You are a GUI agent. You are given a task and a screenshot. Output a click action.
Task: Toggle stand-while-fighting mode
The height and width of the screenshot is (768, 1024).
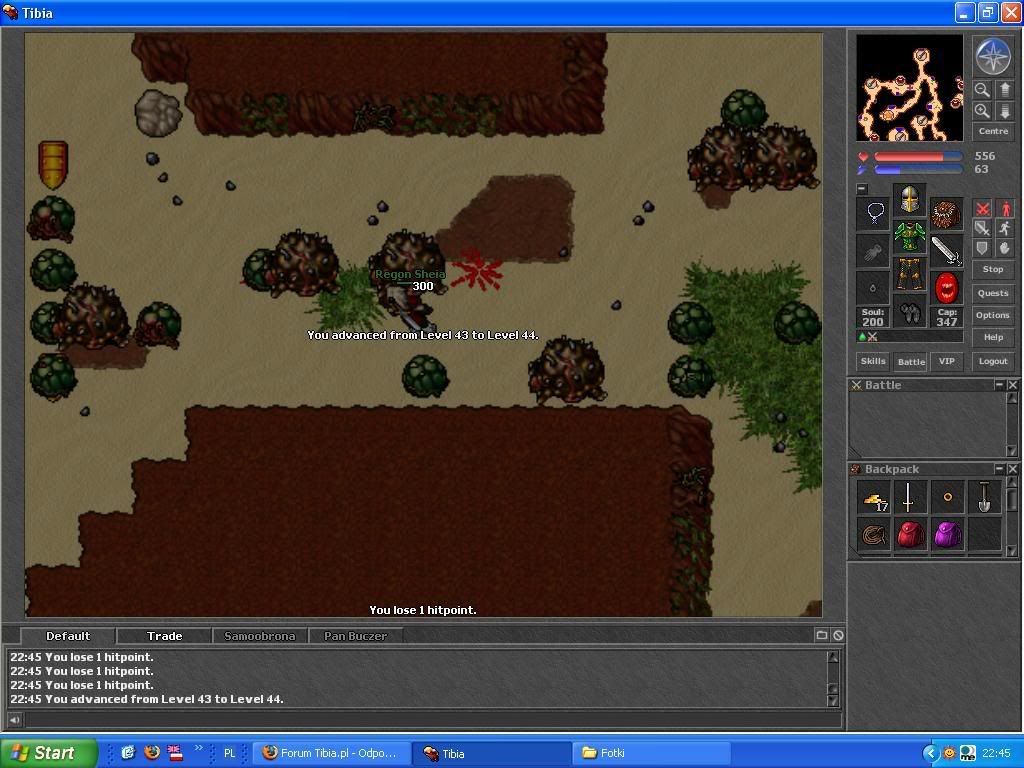pos(1004,209)
